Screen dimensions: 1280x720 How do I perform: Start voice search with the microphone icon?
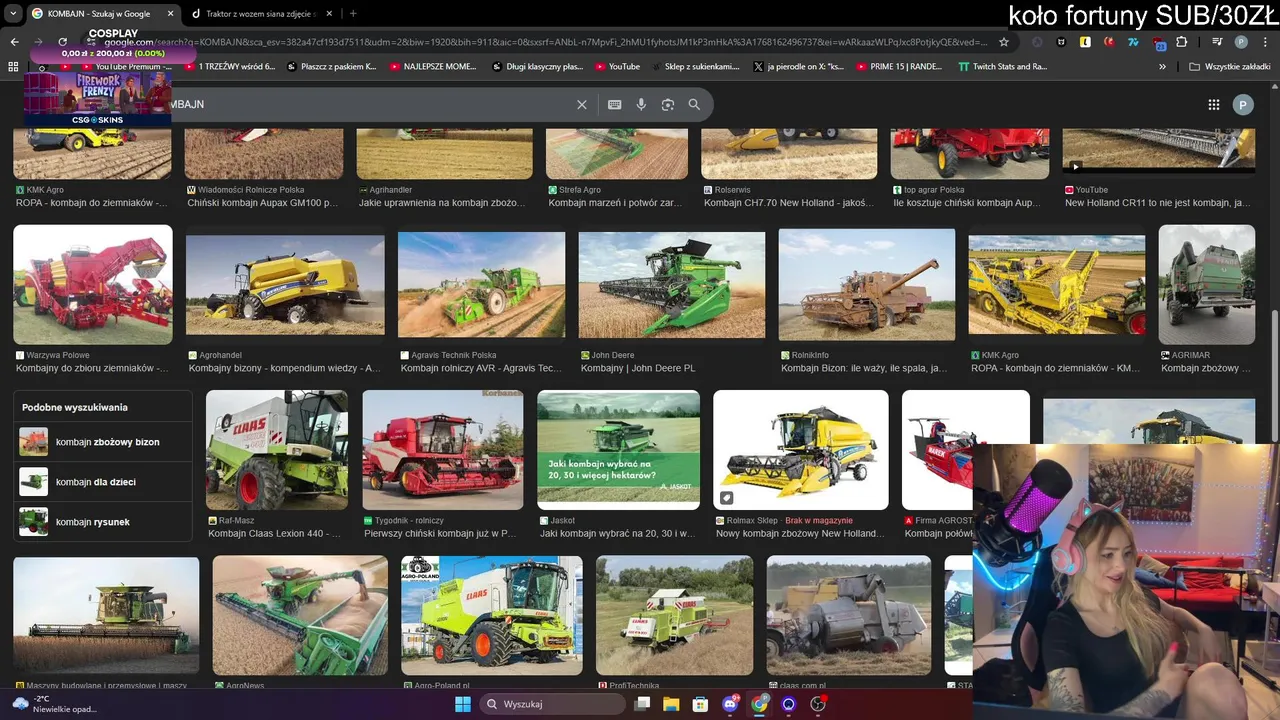pos(641,104)
